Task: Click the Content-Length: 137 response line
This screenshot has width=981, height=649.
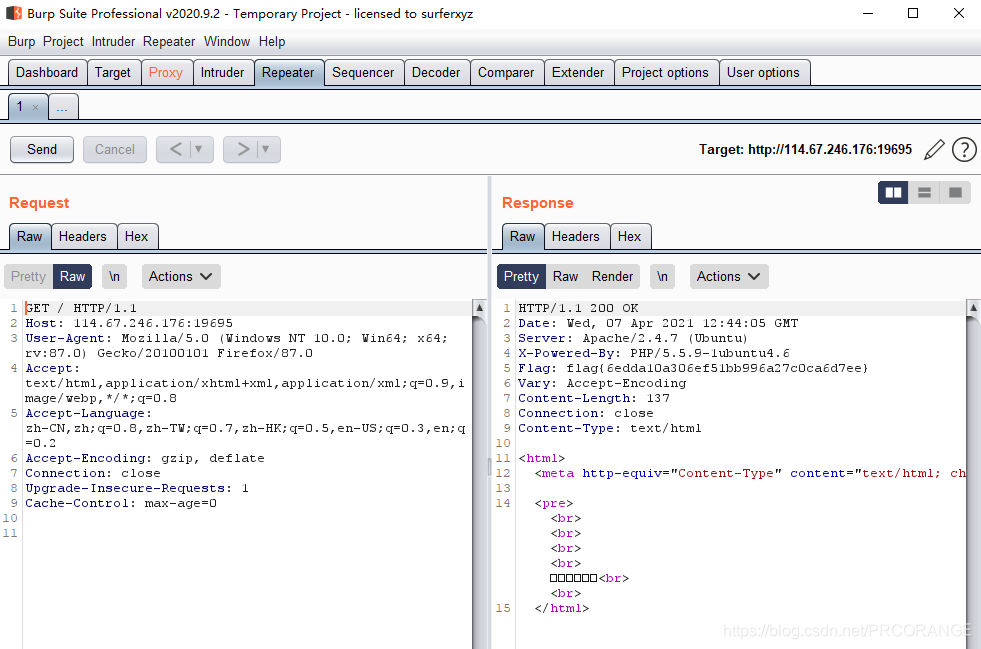Action: 594,398
